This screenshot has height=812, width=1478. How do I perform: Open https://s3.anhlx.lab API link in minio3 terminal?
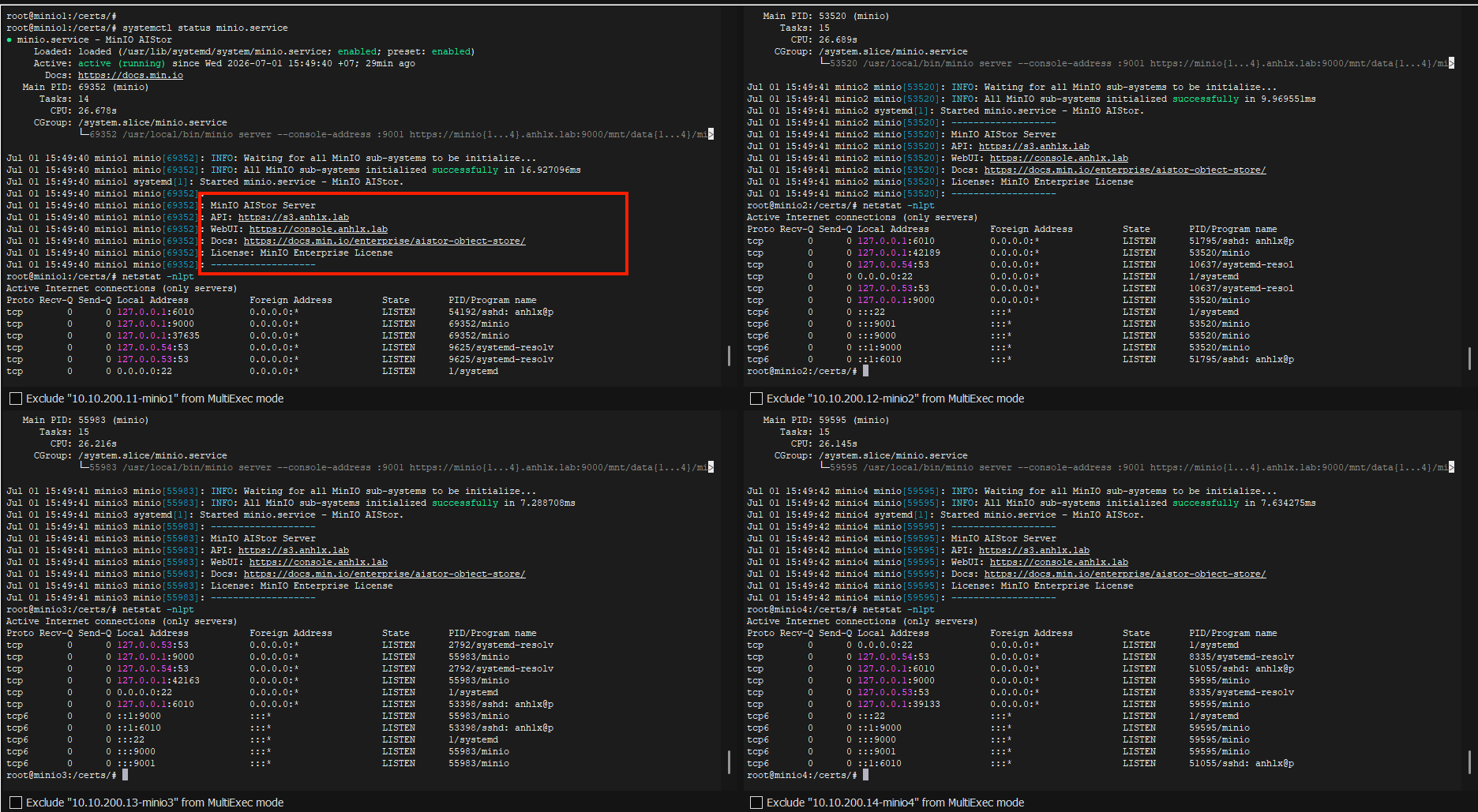pos(293,551)
